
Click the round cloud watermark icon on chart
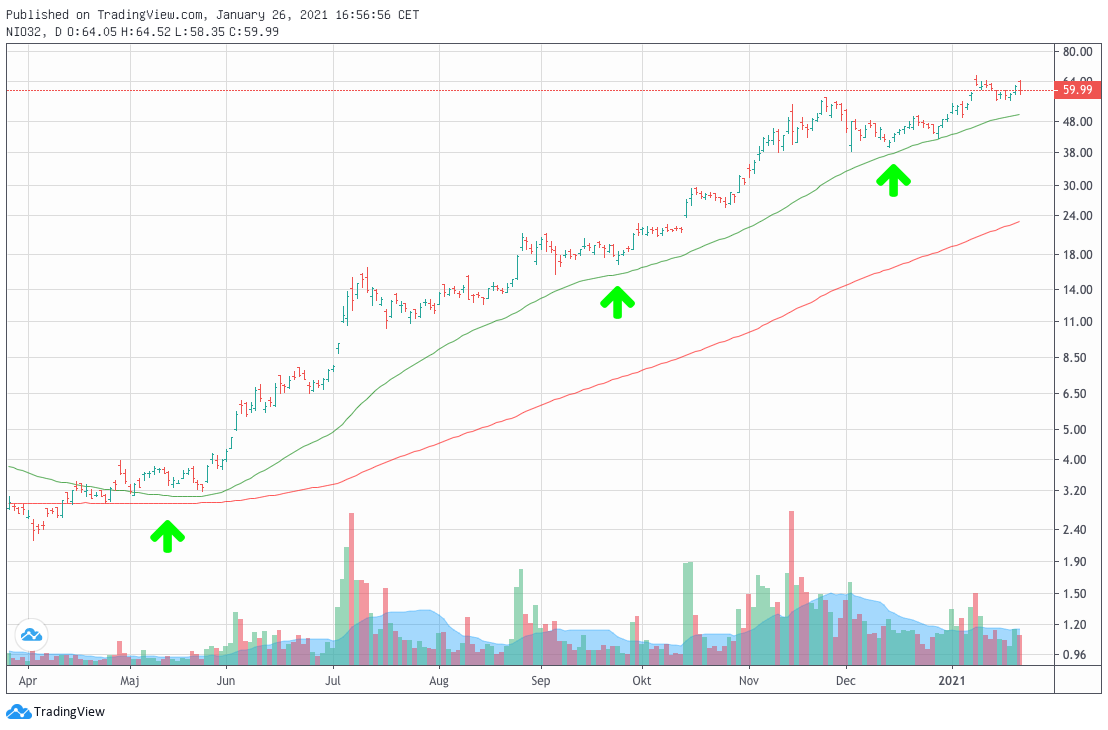coord(30,634)
